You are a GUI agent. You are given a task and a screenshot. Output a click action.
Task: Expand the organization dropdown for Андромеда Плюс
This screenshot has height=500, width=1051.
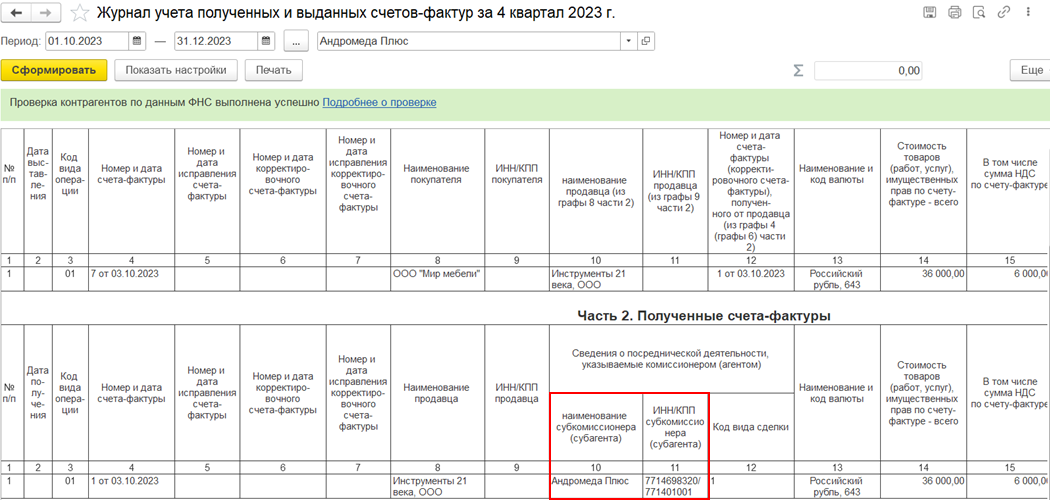pyautogui.click(x=629, y=41)
